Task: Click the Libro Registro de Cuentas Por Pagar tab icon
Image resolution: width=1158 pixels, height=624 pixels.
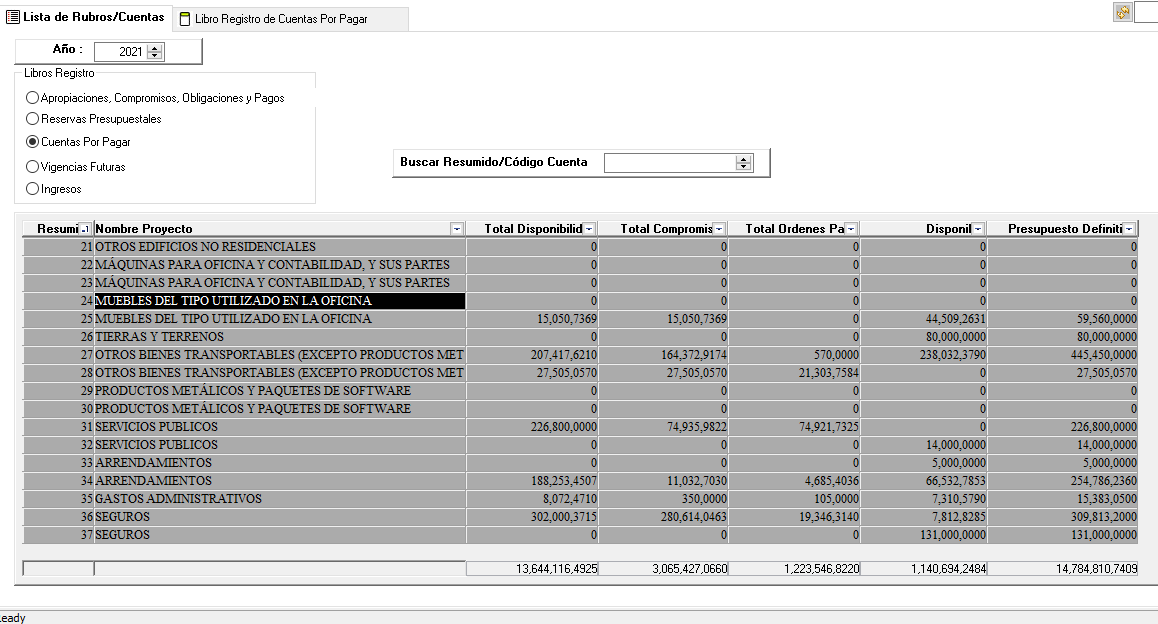Action: (185, 19)
